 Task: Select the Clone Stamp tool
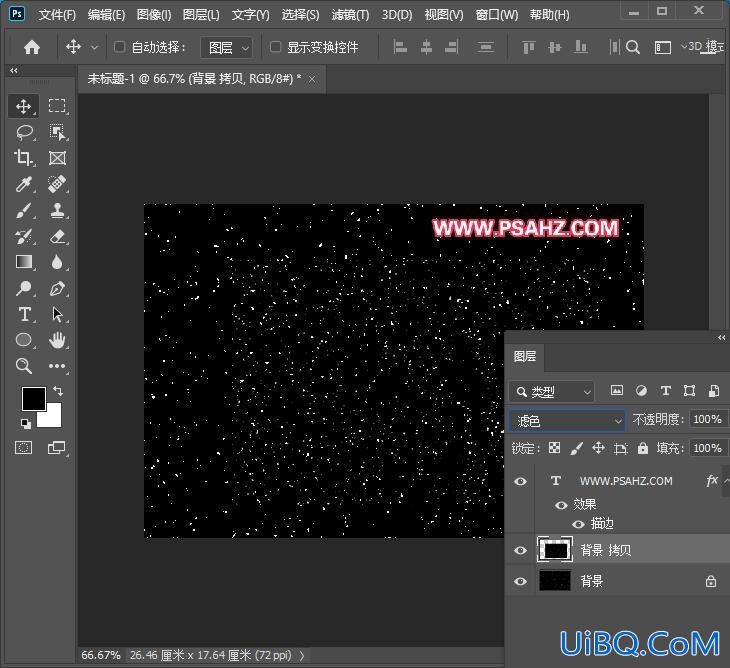tap(57, 210)
